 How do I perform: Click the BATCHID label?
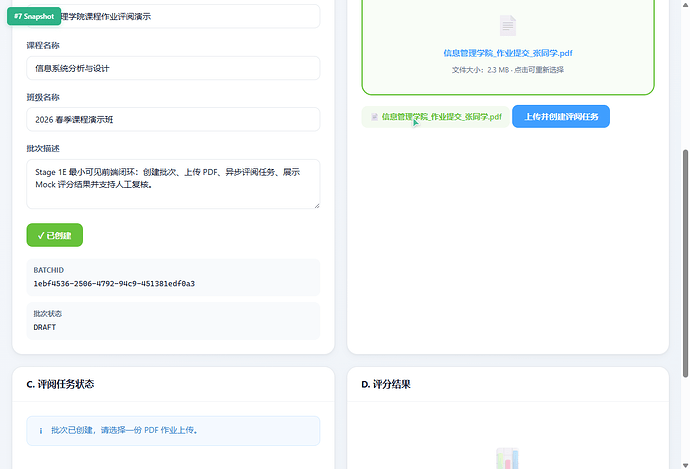point(48,270)
